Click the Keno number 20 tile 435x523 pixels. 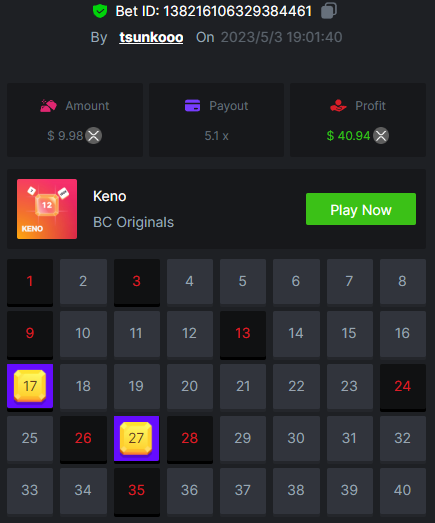tap(190, 386)
